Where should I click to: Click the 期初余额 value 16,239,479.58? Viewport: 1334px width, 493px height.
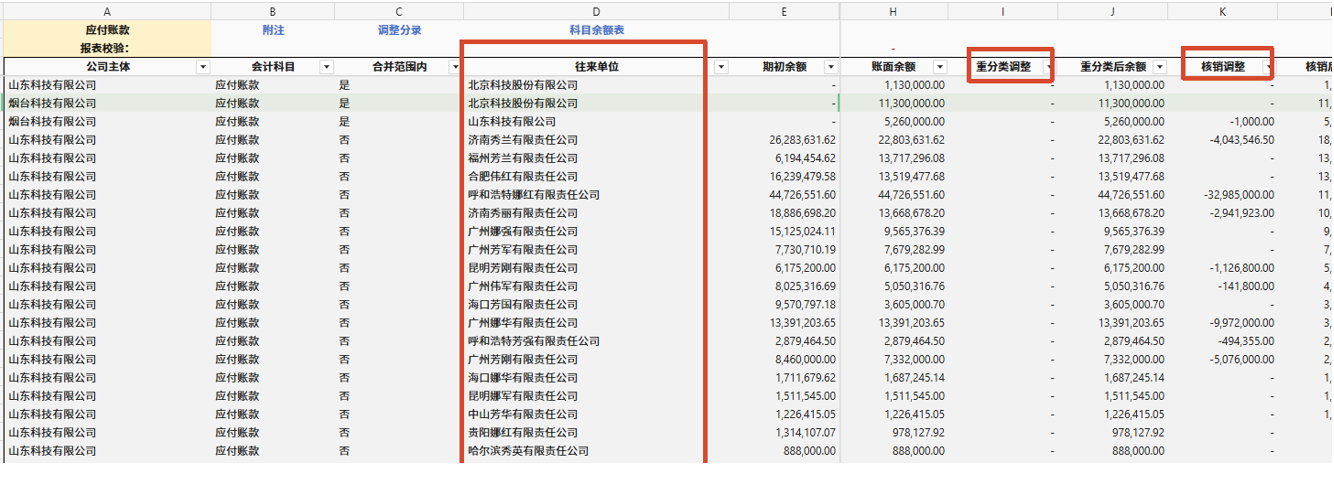point(802,177)
